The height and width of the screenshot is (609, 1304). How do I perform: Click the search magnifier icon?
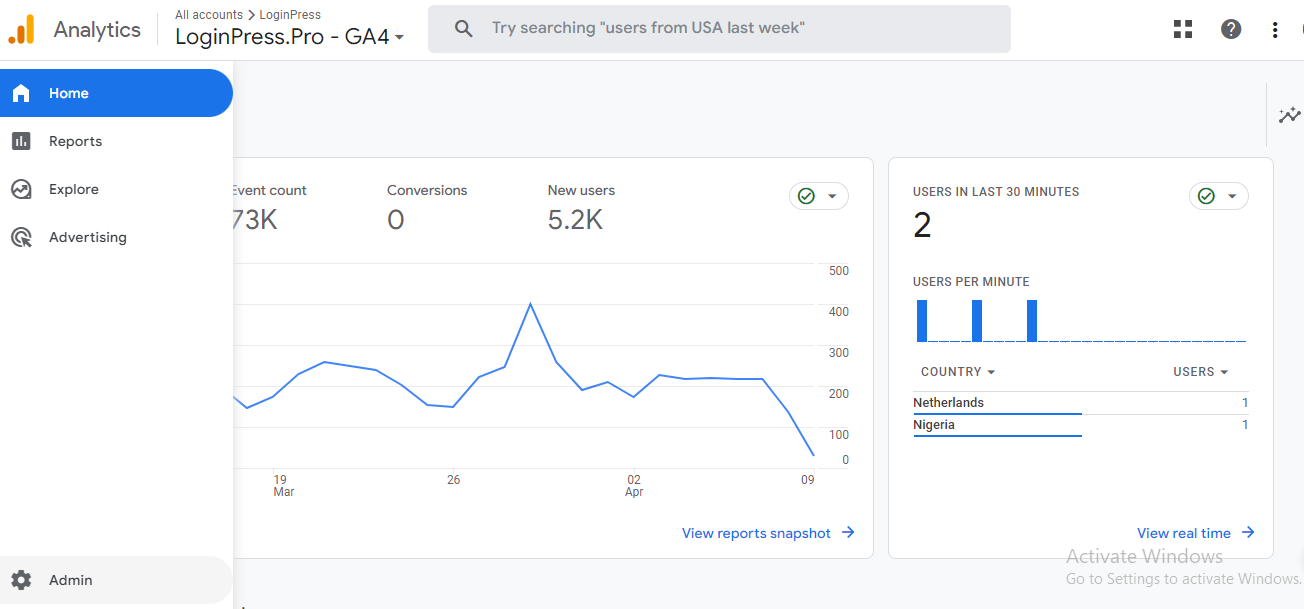tap(463, 28)
